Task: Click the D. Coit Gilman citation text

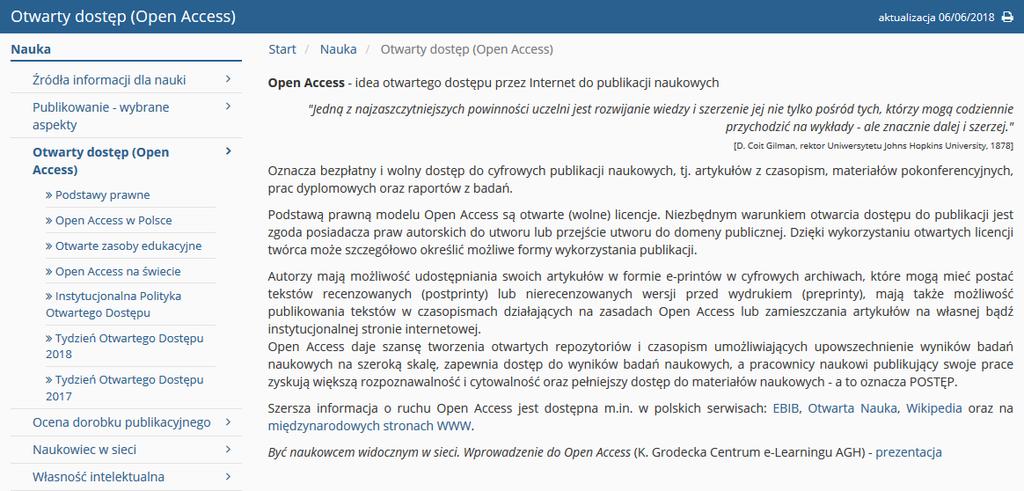Action: (874, 145)
